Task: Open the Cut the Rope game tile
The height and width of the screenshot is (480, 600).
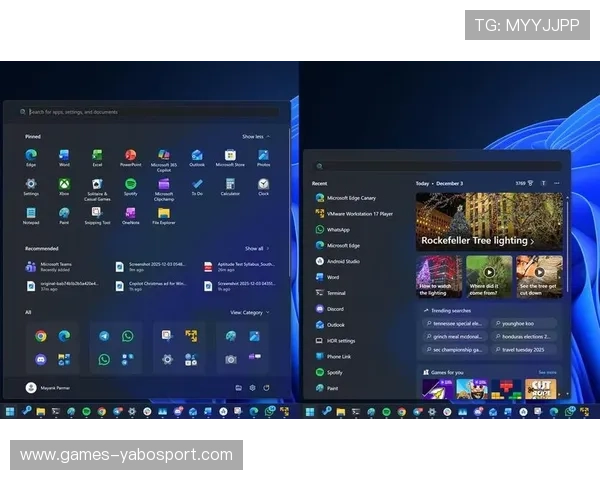Action: point(540,389)
